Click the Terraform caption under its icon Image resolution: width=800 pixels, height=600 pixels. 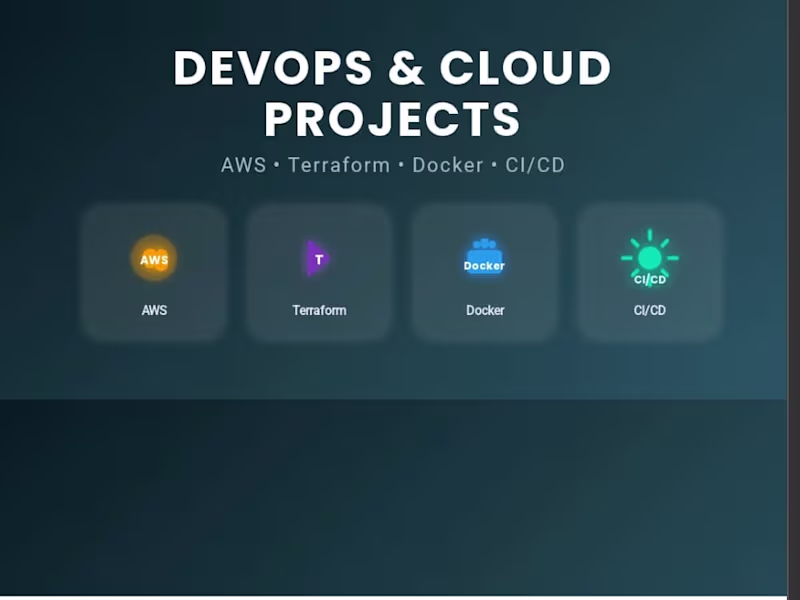click(319, 310)
